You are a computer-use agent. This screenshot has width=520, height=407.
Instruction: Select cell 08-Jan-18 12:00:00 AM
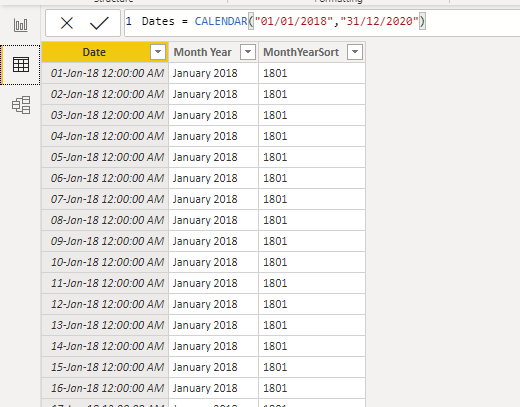click(105, 220)
